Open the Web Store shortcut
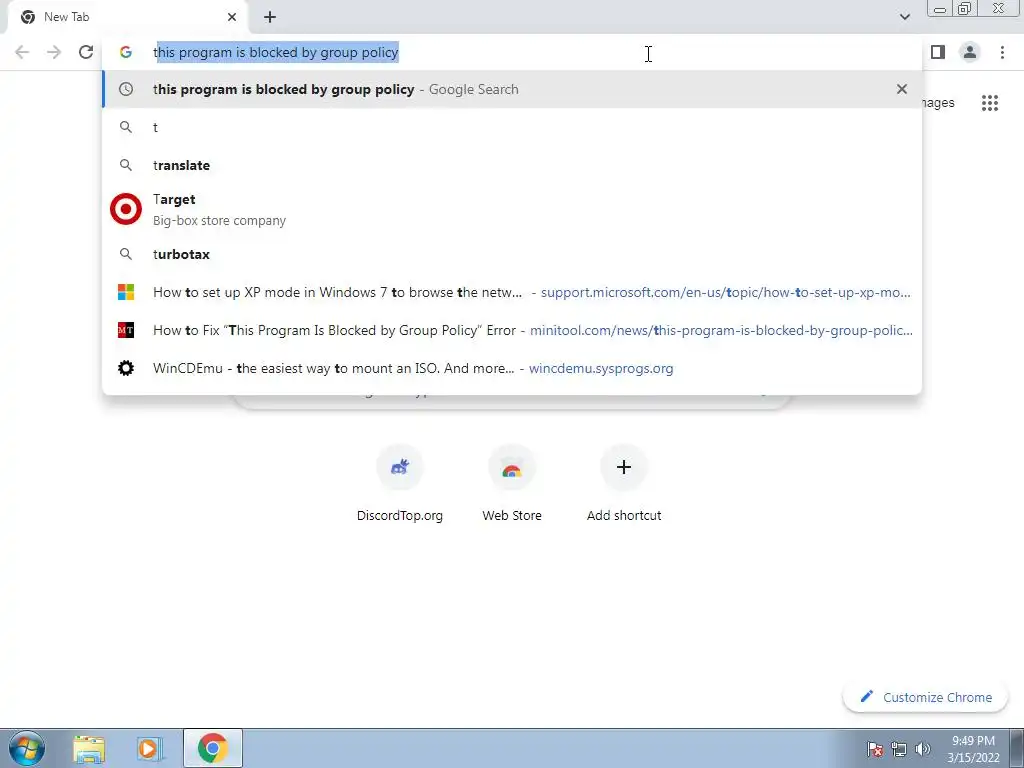Screen dimensions: 1024x768 coord(512,483)
